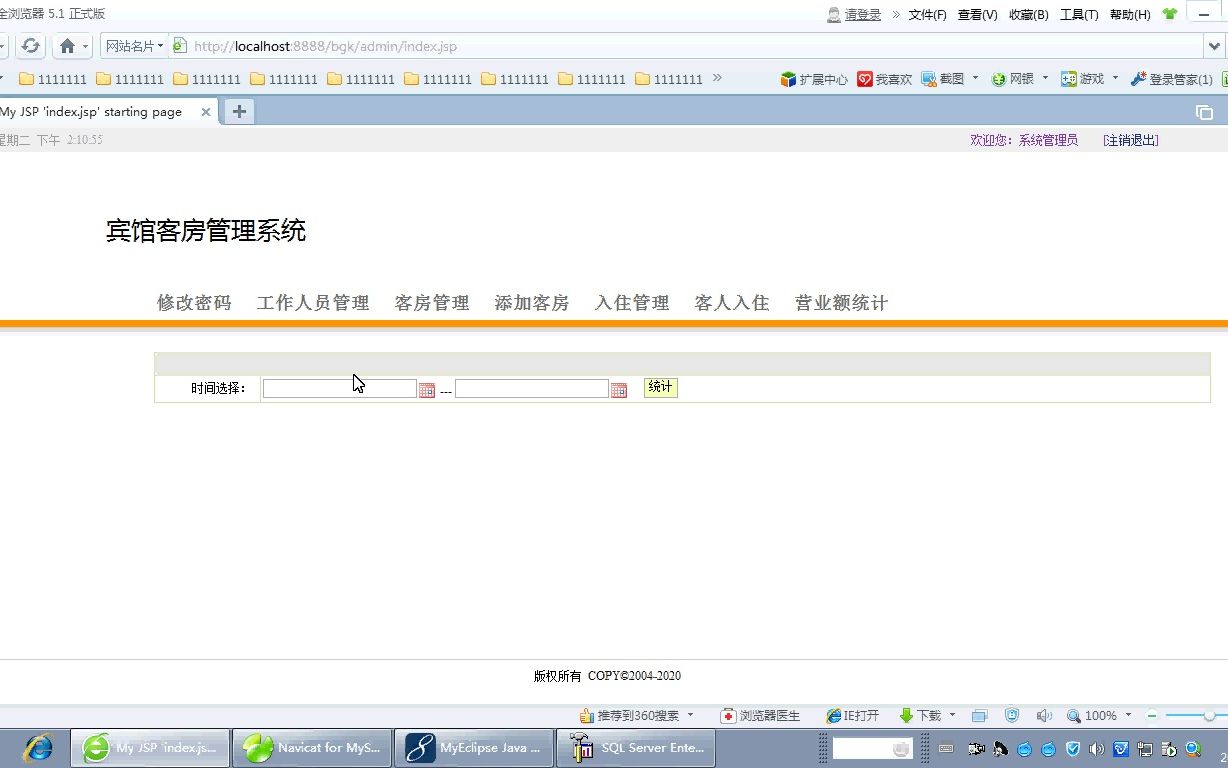Expand the 截图 dropdown arrow
Viewport: 1228px width, 768px height.
976,78
